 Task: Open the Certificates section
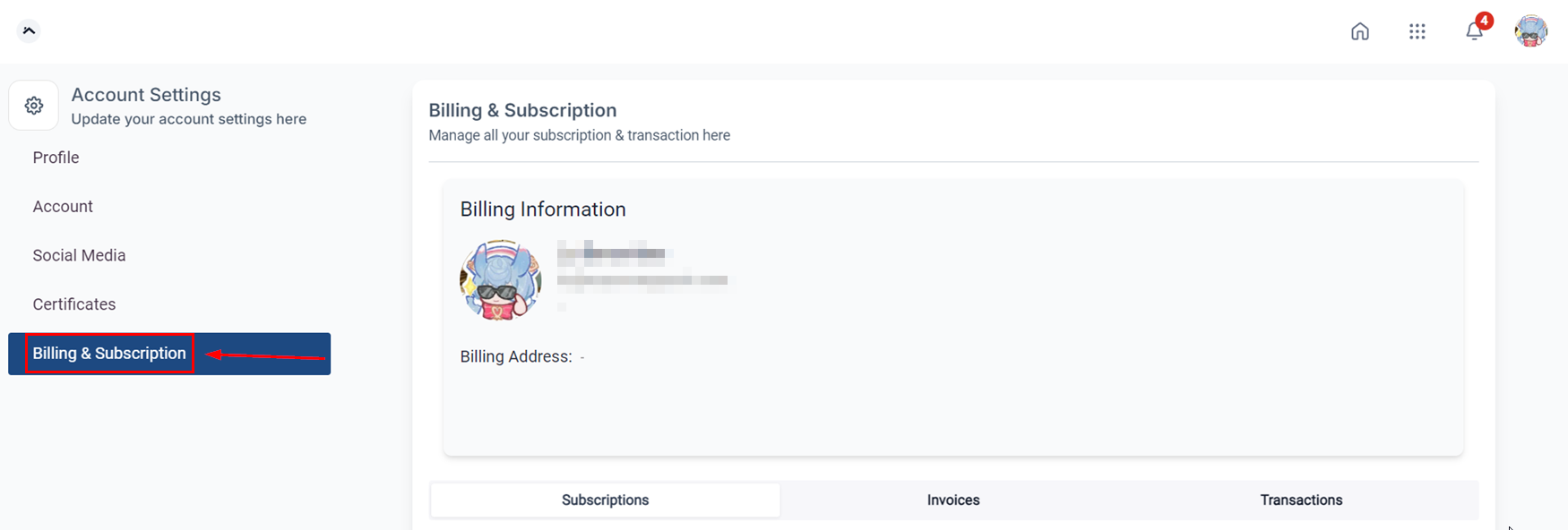[x=74, y=304]
